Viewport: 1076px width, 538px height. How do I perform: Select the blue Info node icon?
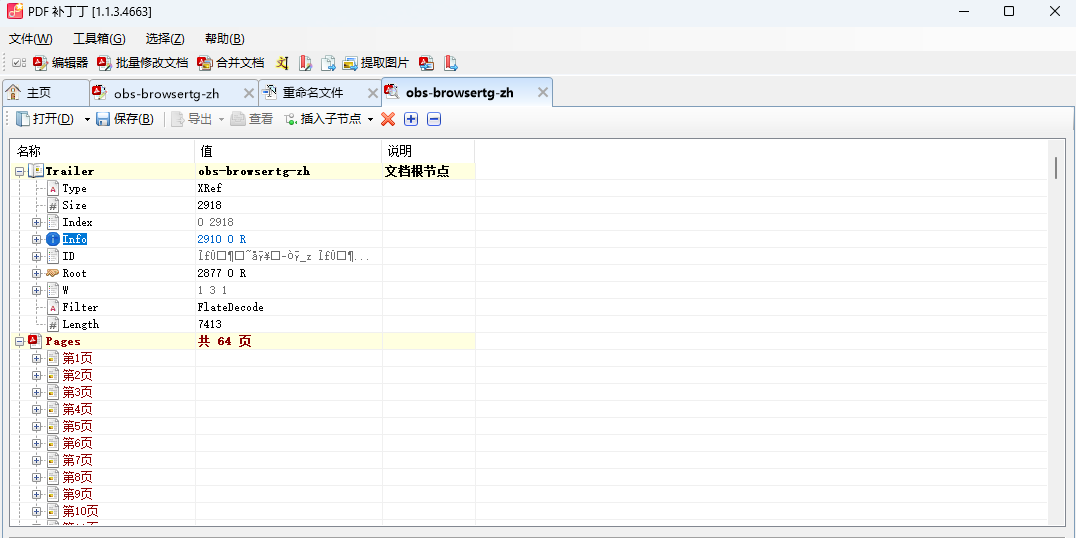click(53, 239)
